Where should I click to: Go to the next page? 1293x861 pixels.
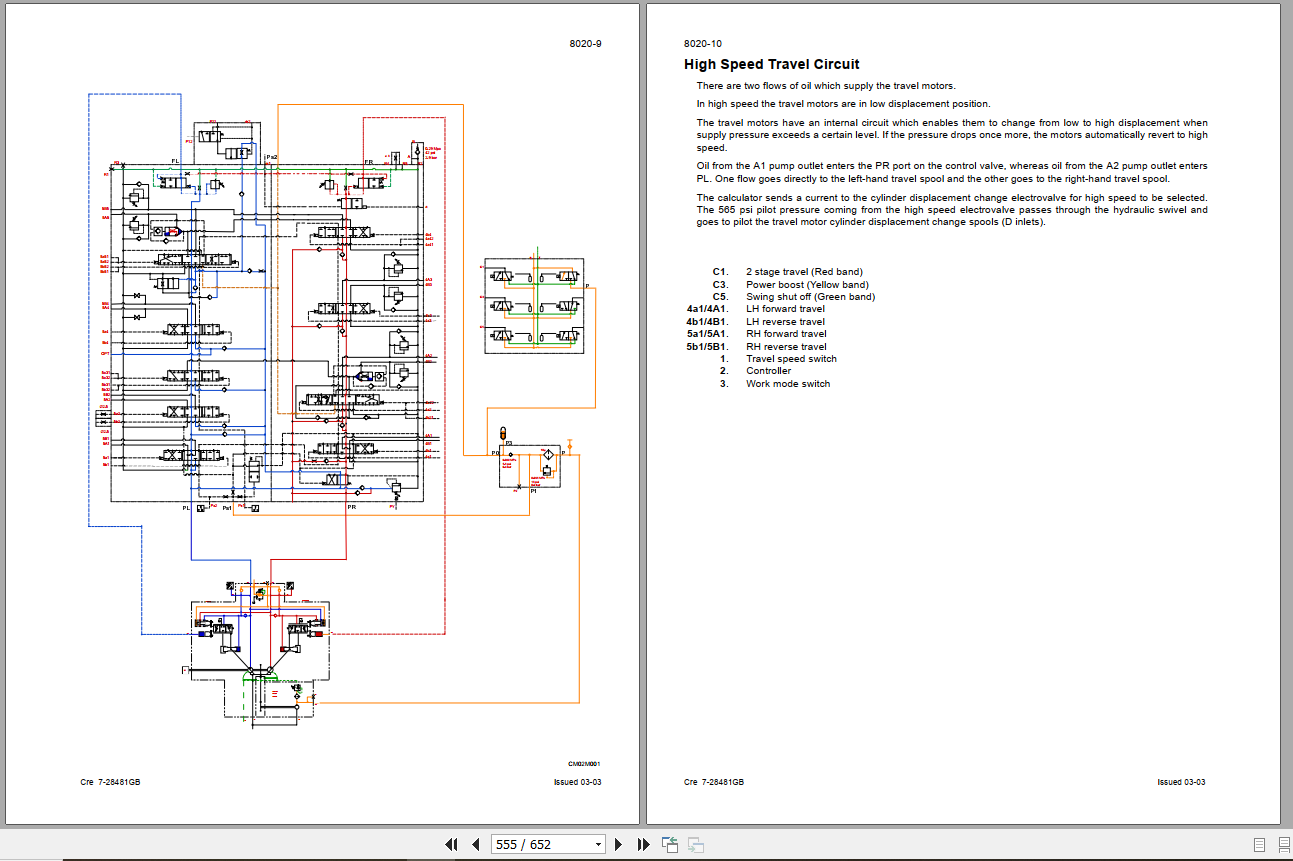pyautogui.click(x=619, y=845)
